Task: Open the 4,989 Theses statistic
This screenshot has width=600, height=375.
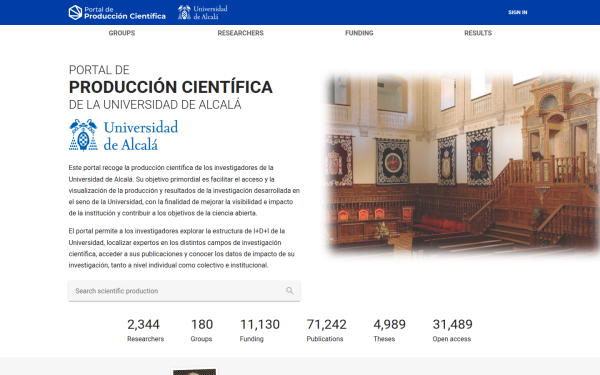Action: pos(389,330)
